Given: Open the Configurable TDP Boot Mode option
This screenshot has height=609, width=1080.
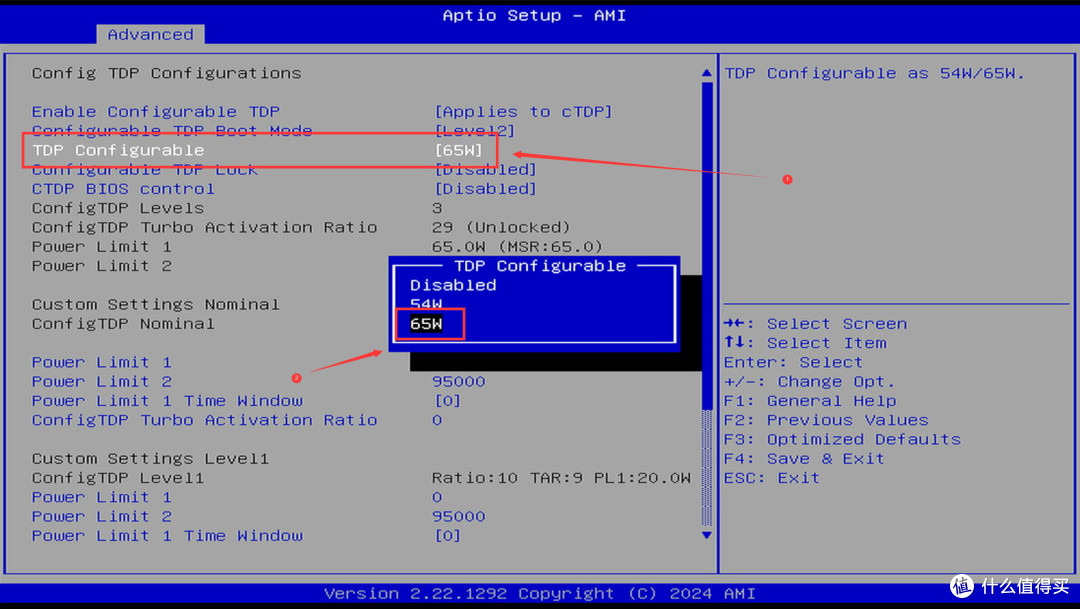Looking at the screenshot, I should 171,131.
